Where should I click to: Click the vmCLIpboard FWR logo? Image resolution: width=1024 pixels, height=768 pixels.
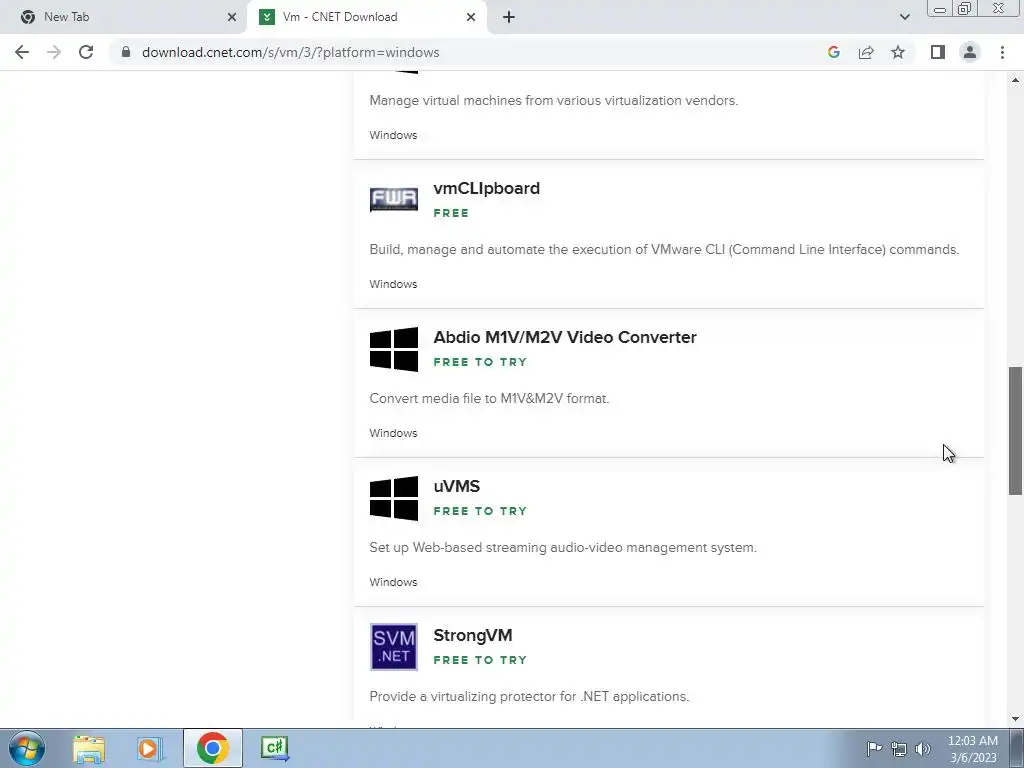(x=394, y=200)
